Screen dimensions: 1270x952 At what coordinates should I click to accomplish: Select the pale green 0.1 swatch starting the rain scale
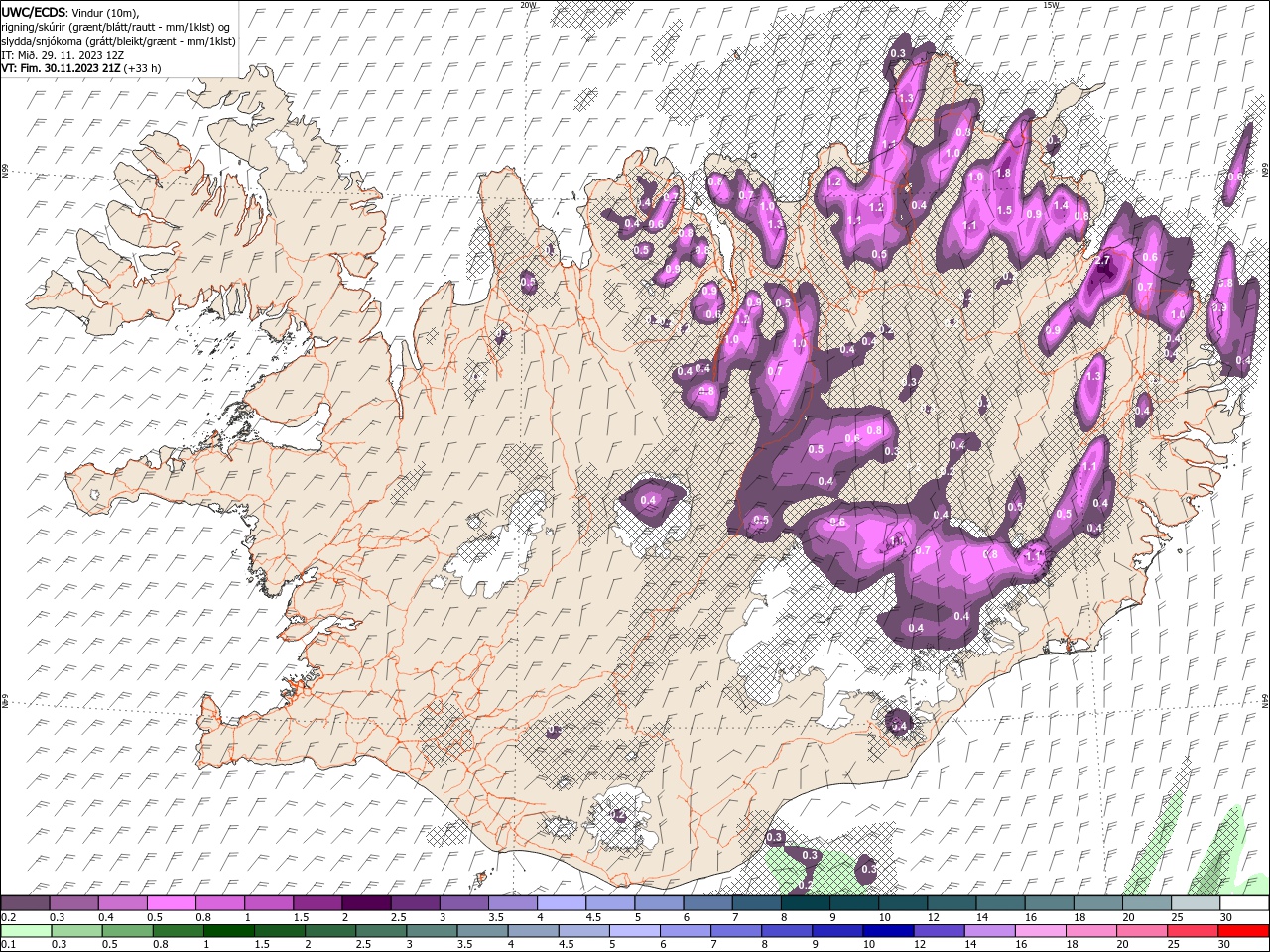click(26, 931)
